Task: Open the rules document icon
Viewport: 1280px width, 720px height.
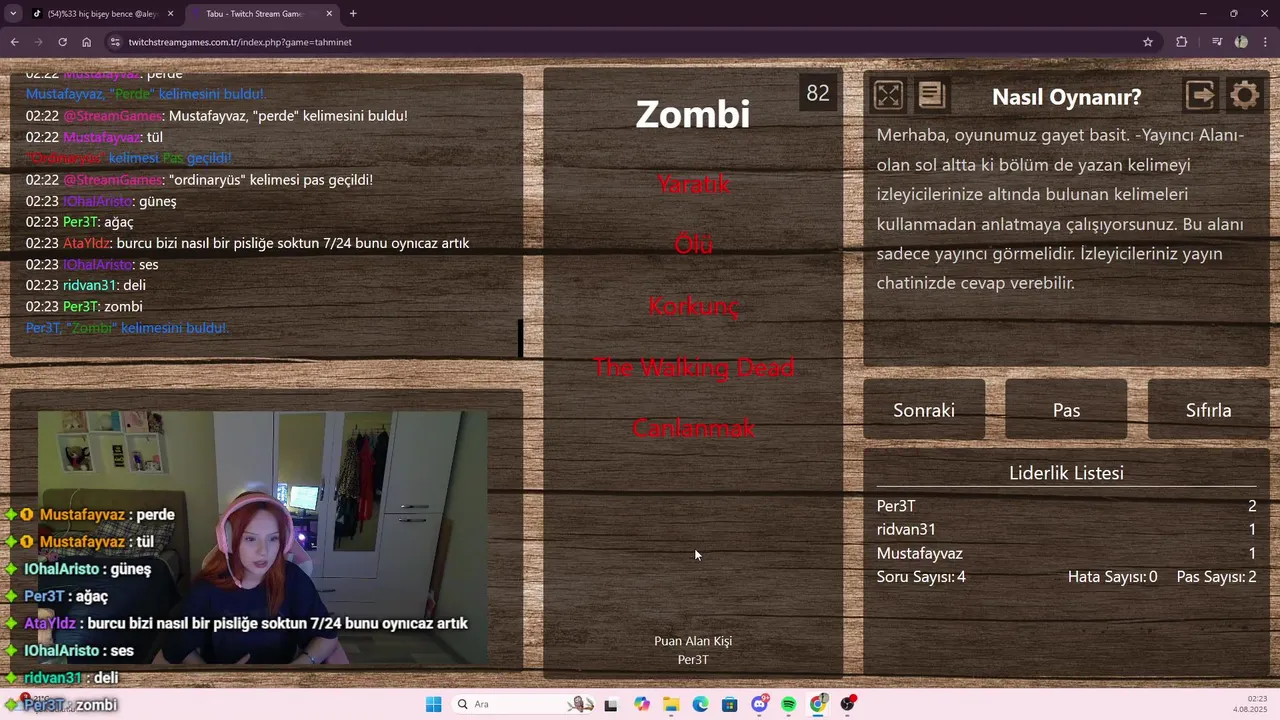Action: 931,95
